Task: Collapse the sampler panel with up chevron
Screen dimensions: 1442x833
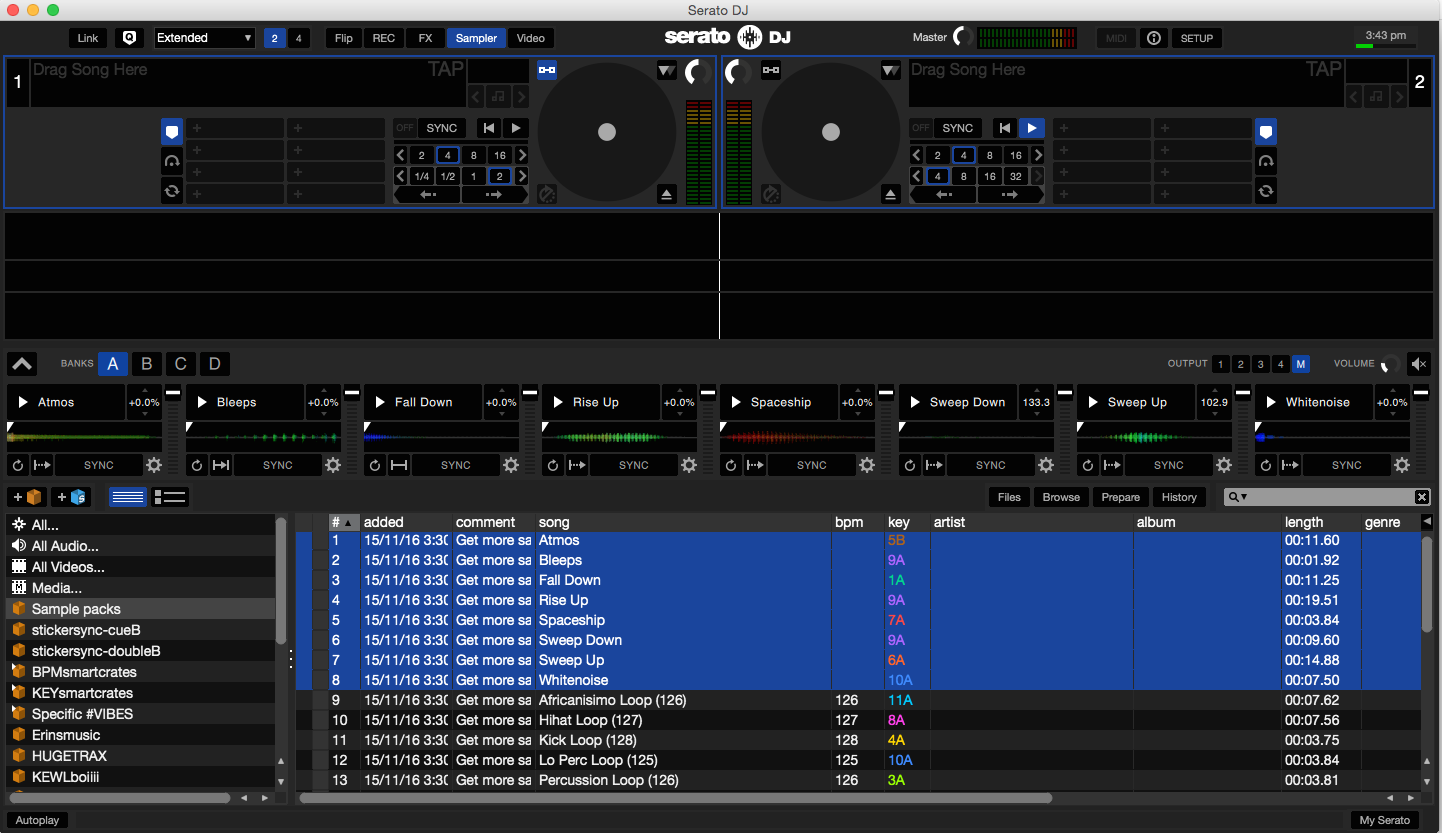Action: coord(22,364)
